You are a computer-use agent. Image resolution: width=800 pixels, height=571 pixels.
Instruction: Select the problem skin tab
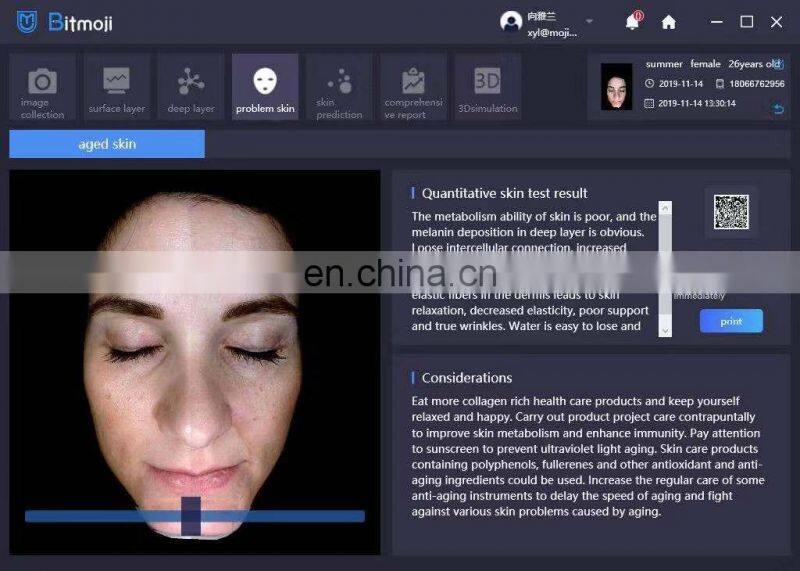[265, 87]
